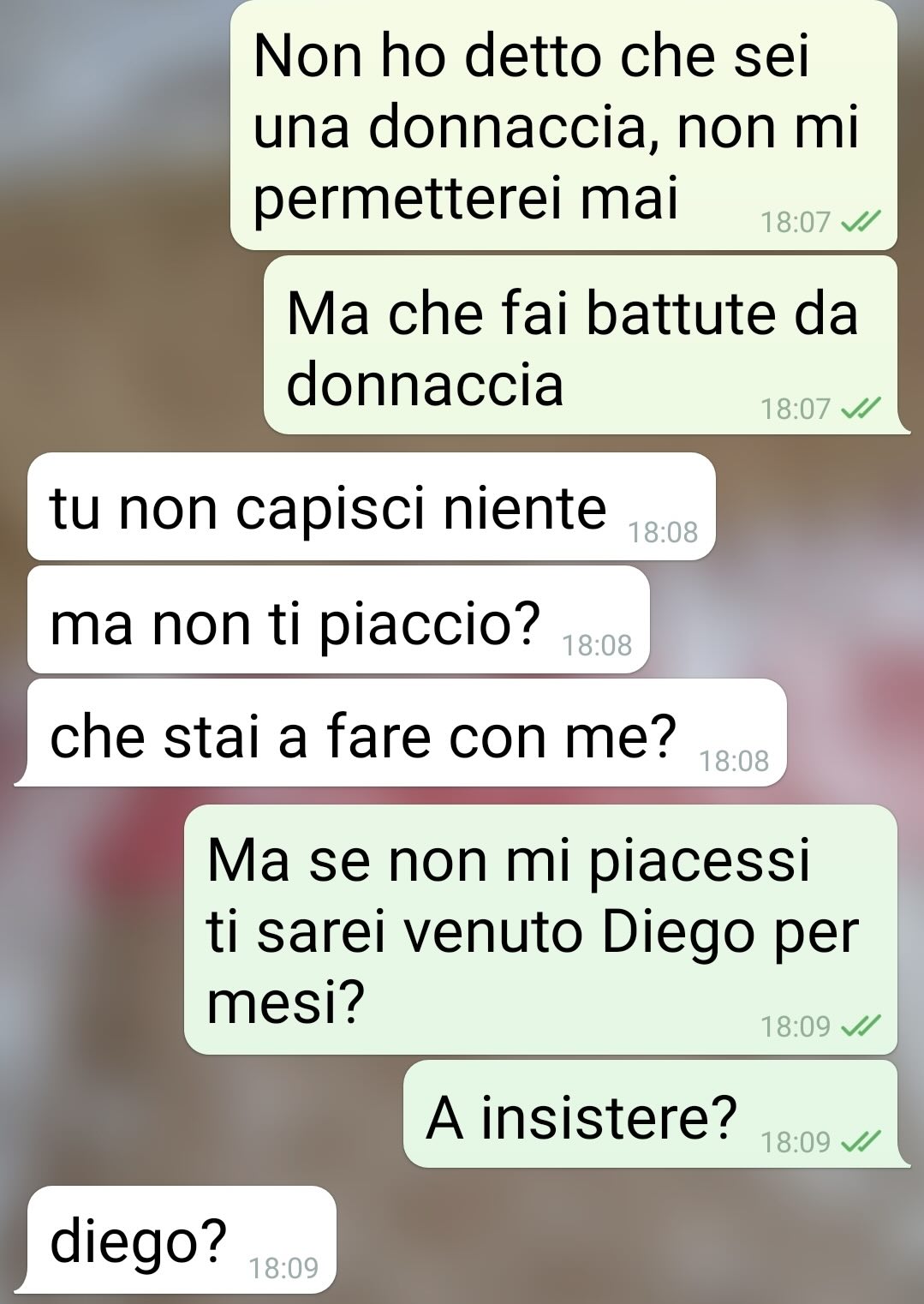Tap the double checkmark on 'battute da donnaccia' message
The height and width of the screenshot is (1304, 924).
(861, 409)
